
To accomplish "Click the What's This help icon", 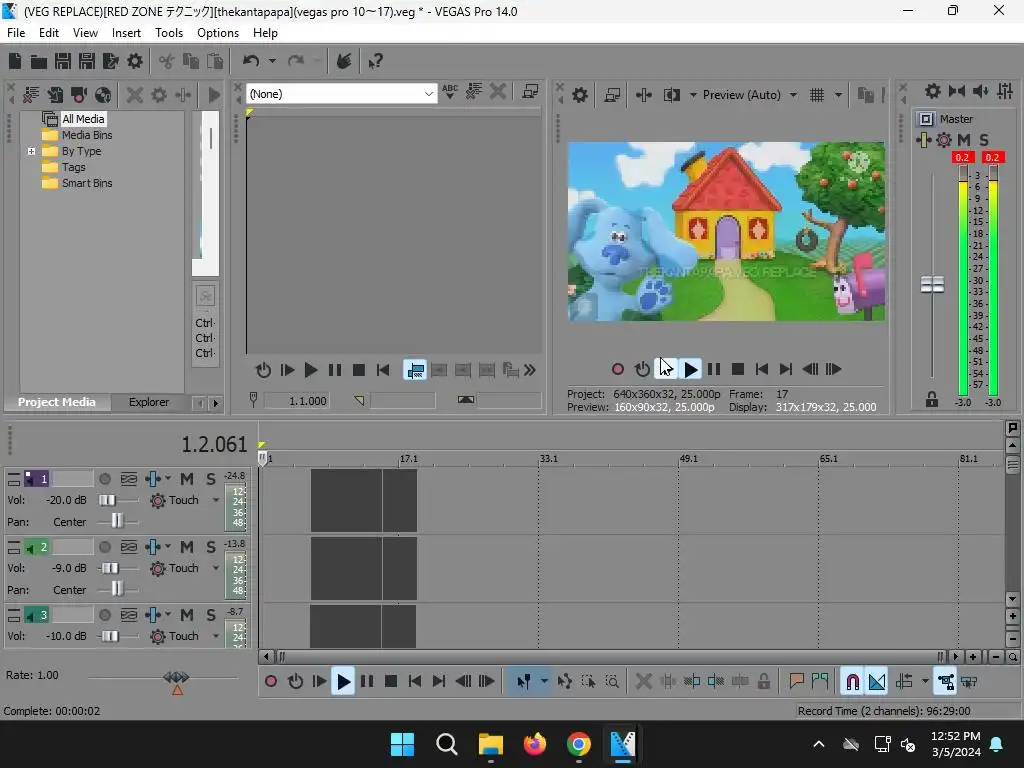I will tap(375, 61).
